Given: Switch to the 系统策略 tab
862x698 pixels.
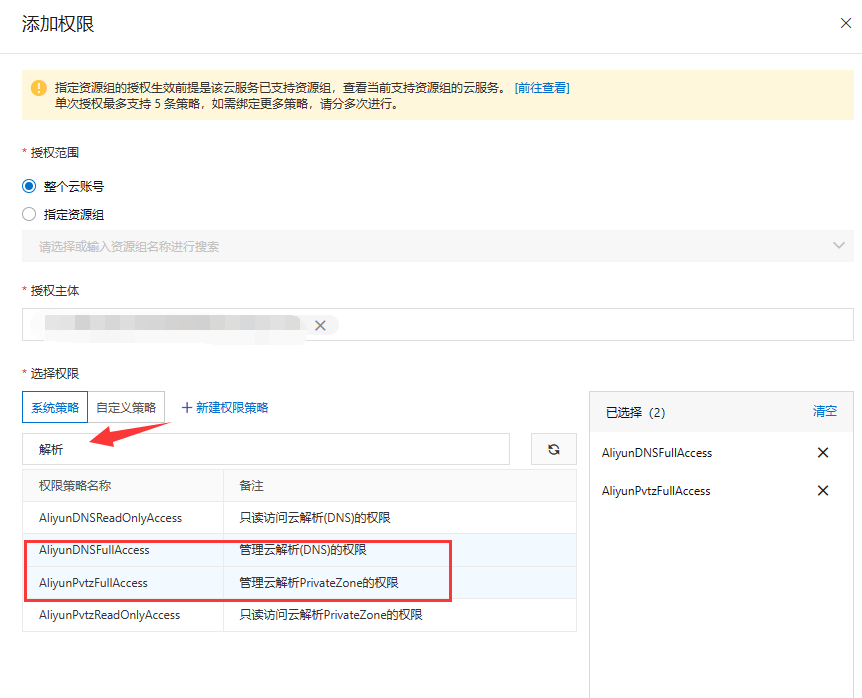Looking at the screenshot, I should (x=55, y=408).
